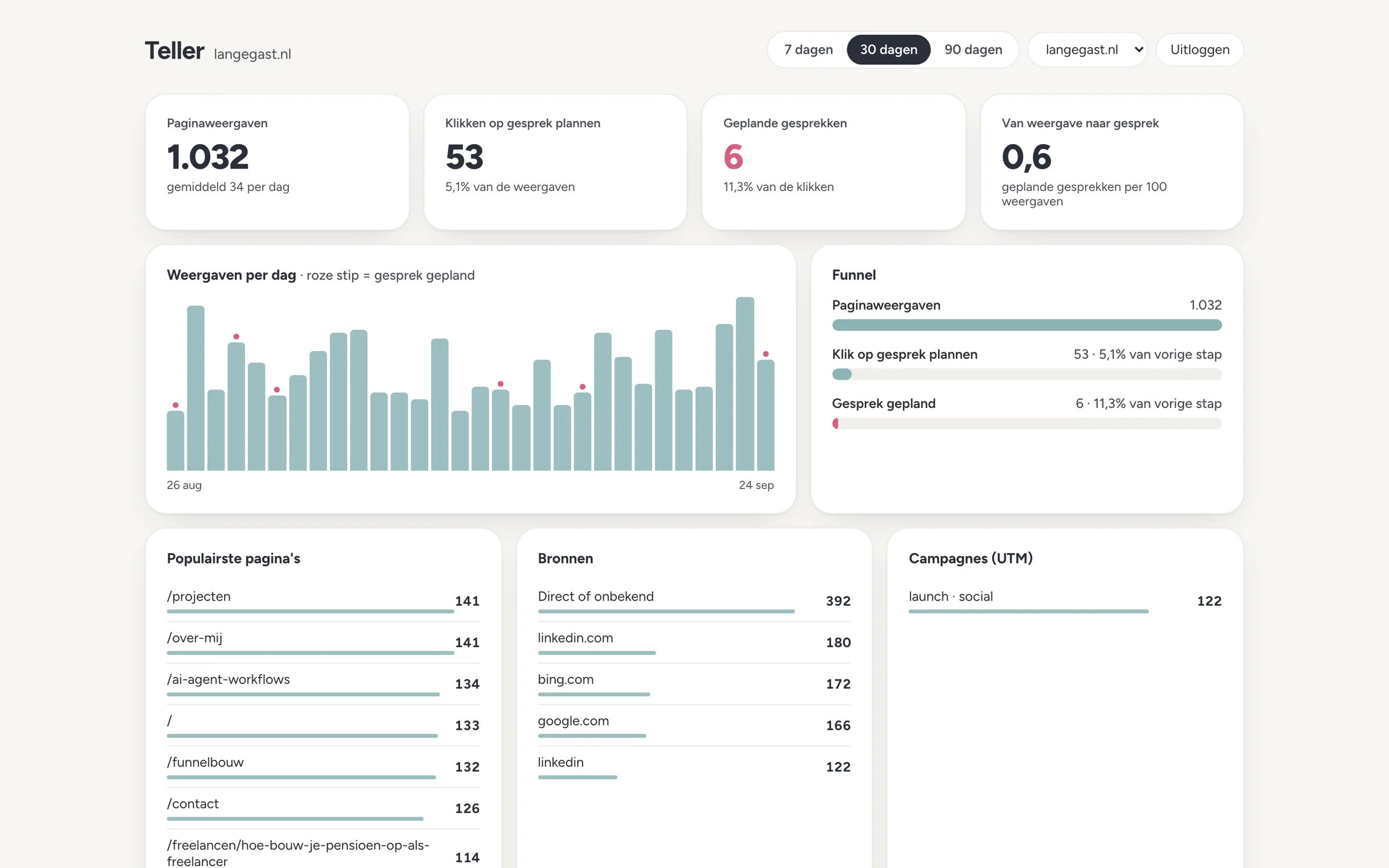Open the langegast.nl site dropdown
This screenshot has width=1389, height=868.
(1087, 50)
